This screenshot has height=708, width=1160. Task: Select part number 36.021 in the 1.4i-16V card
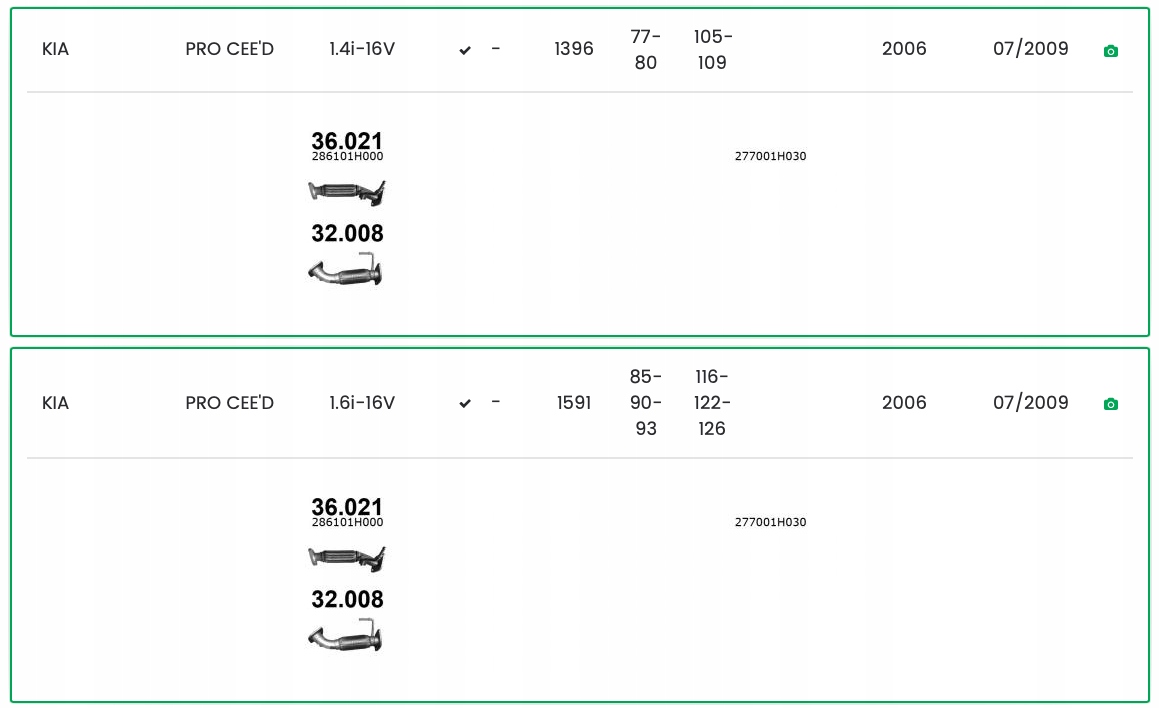[x=347, y=141]
